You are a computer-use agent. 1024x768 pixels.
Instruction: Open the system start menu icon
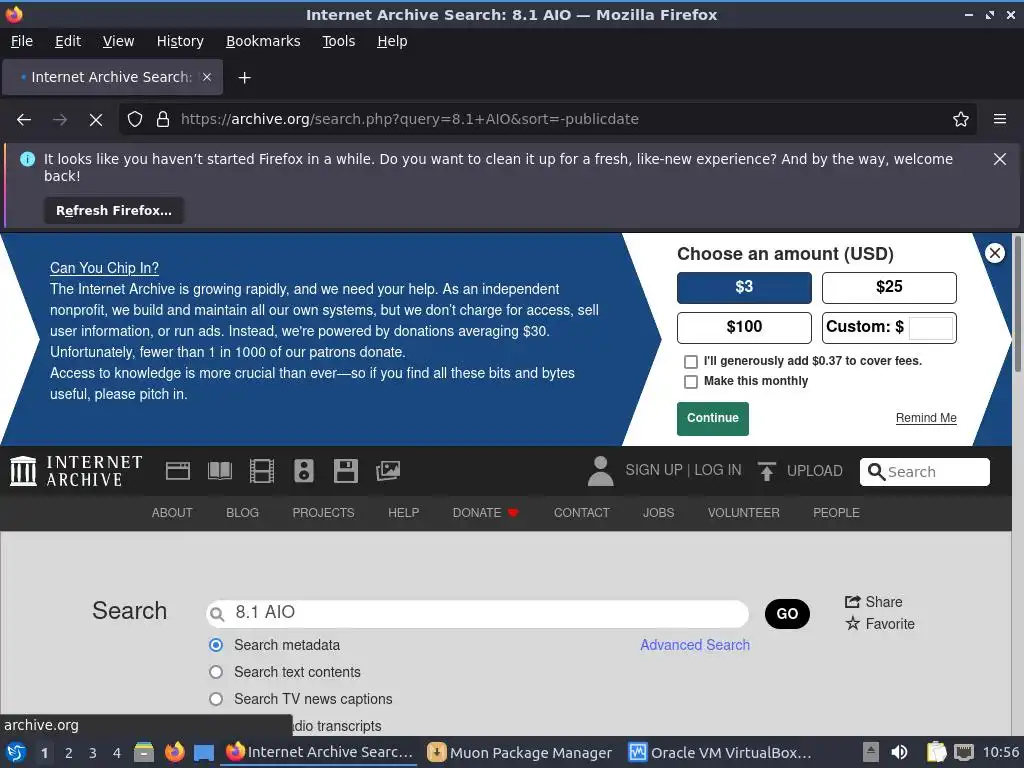16,752
